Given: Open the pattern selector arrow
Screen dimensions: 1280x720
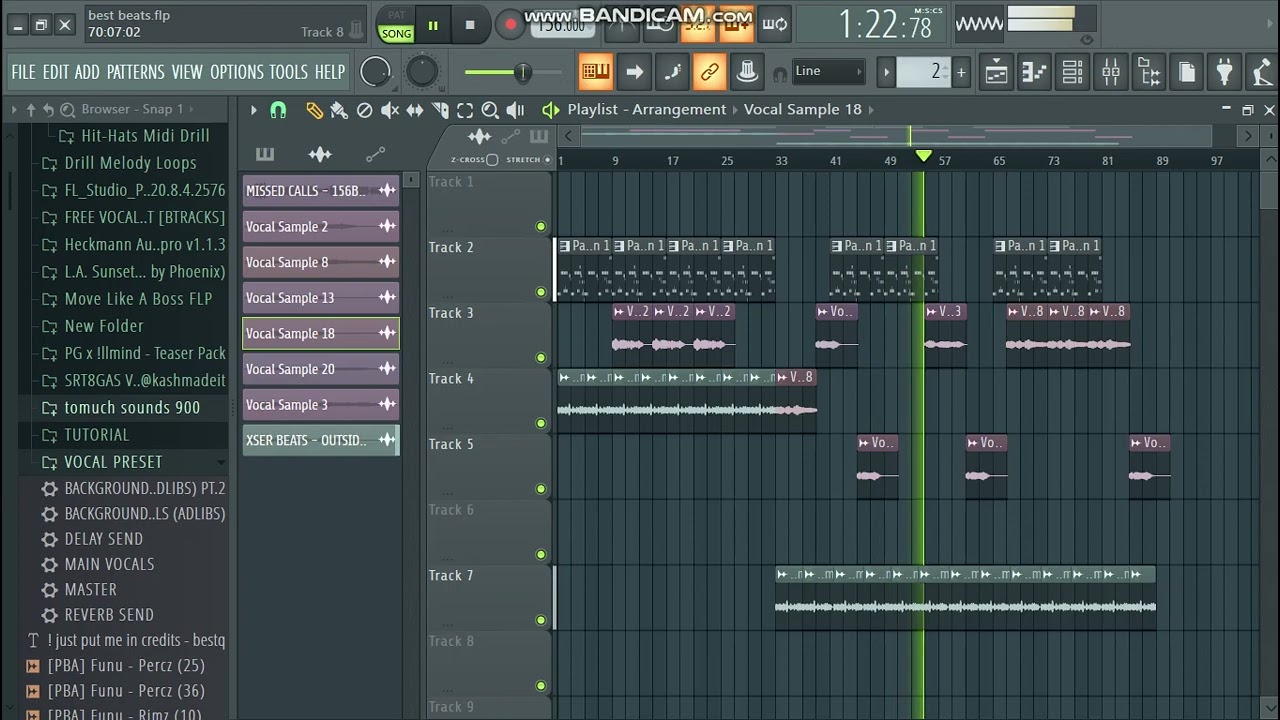Looking at the screenshot, I should click(886, 71).
